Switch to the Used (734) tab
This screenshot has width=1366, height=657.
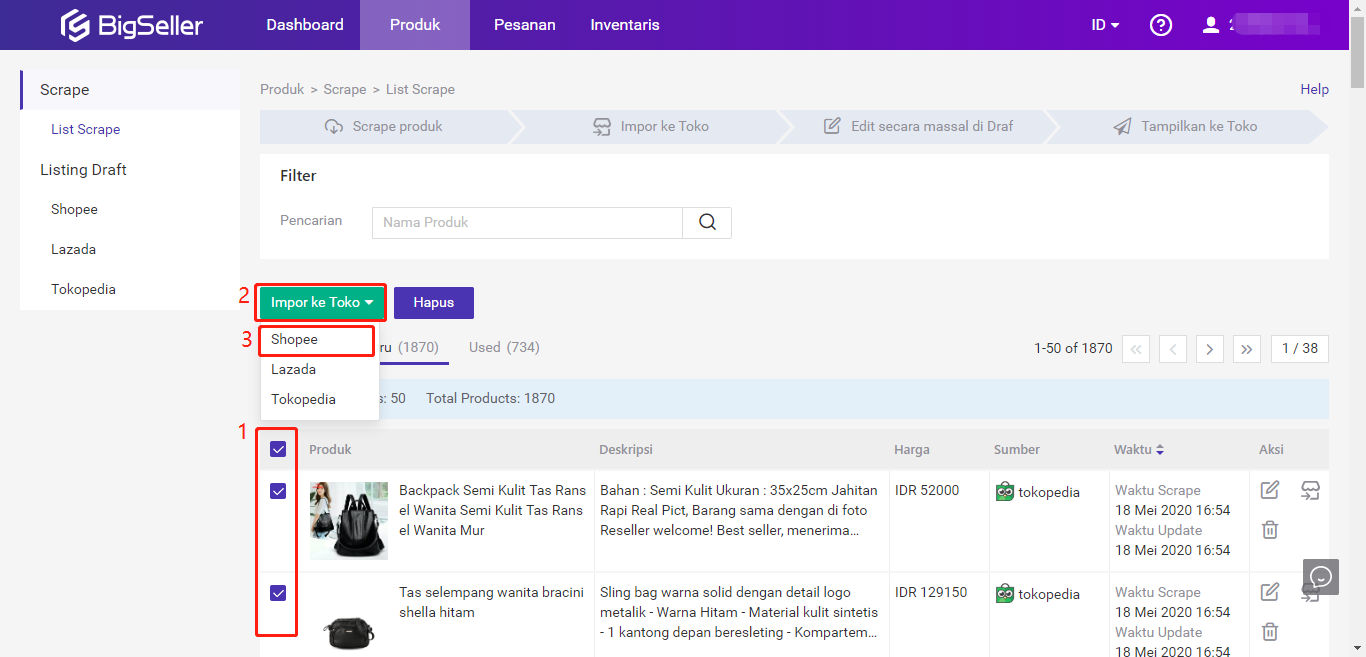(x=504, y=347)
